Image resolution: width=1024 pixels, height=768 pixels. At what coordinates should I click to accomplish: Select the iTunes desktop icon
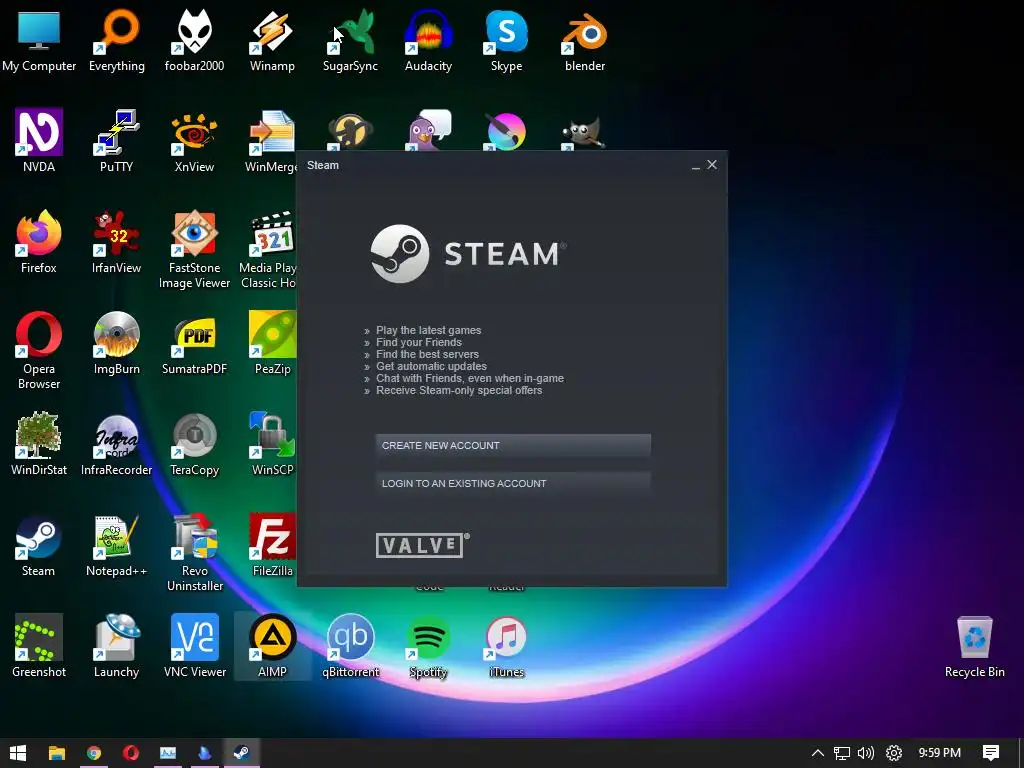[x=507, y=647]
